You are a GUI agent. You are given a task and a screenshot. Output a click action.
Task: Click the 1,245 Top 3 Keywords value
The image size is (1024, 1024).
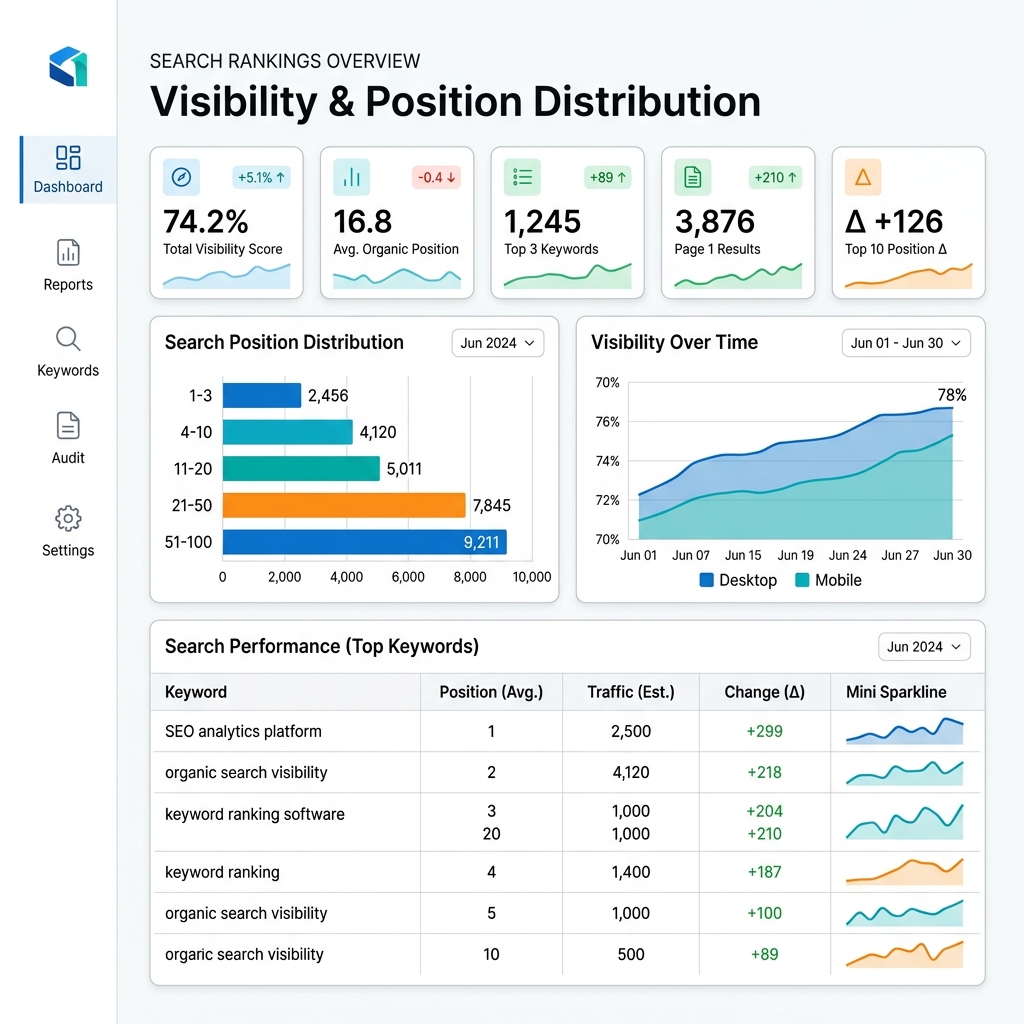tap(542, 222)
